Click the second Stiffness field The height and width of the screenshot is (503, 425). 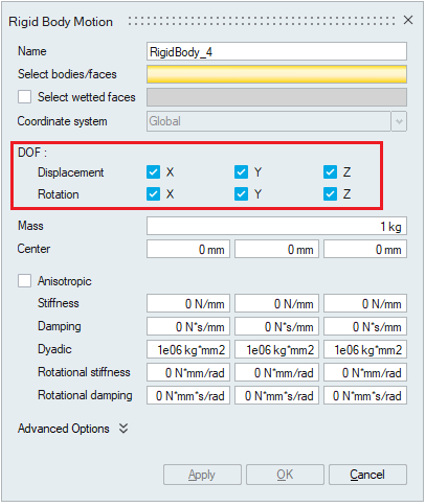pyautogui.click(x=276, y=303)
